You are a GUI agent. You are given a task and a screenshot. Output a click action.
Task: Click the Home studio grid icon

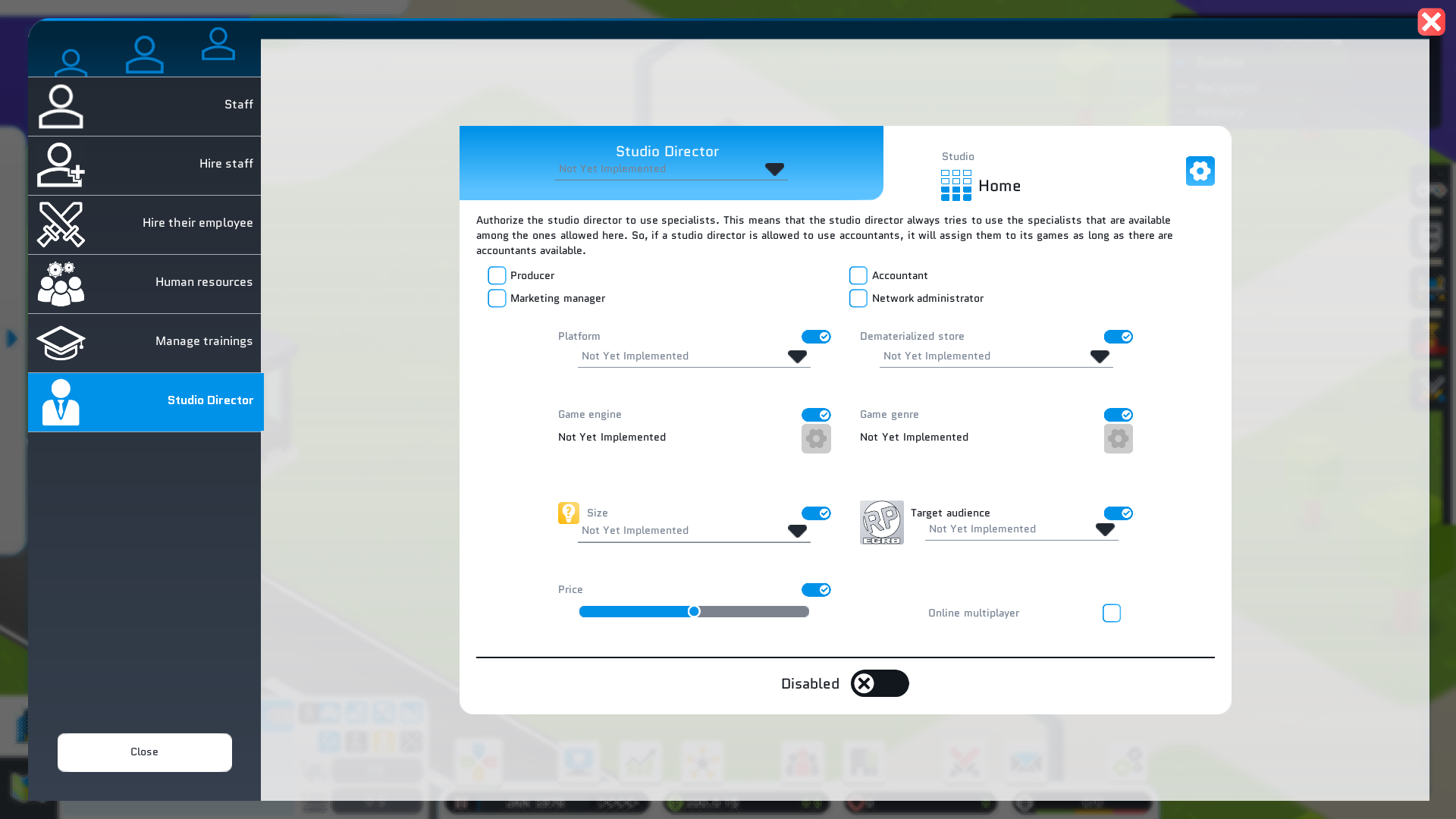point(955,185)
